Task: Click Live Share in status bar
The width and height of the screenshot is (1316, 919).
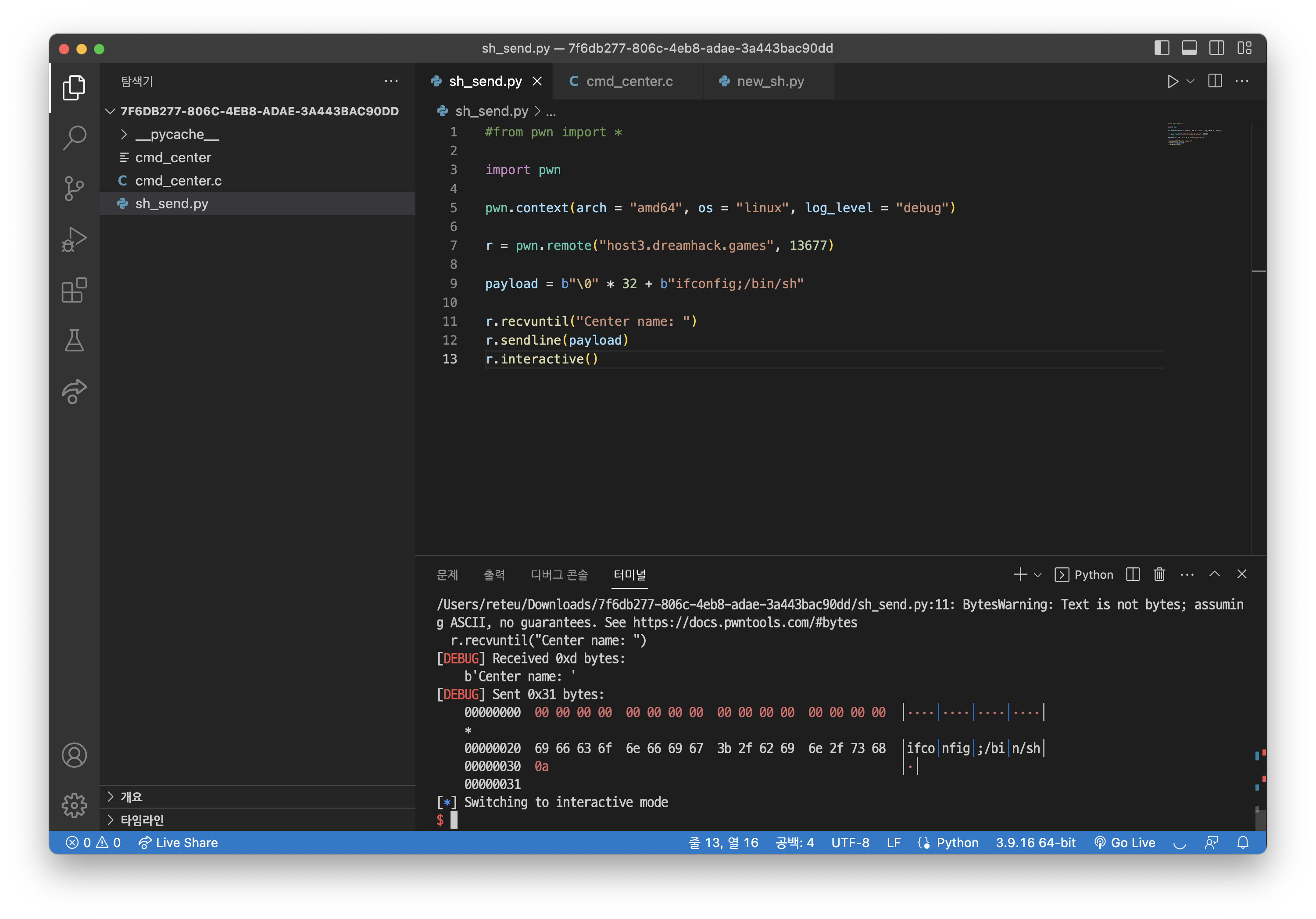Action: (x=178, y=842)
